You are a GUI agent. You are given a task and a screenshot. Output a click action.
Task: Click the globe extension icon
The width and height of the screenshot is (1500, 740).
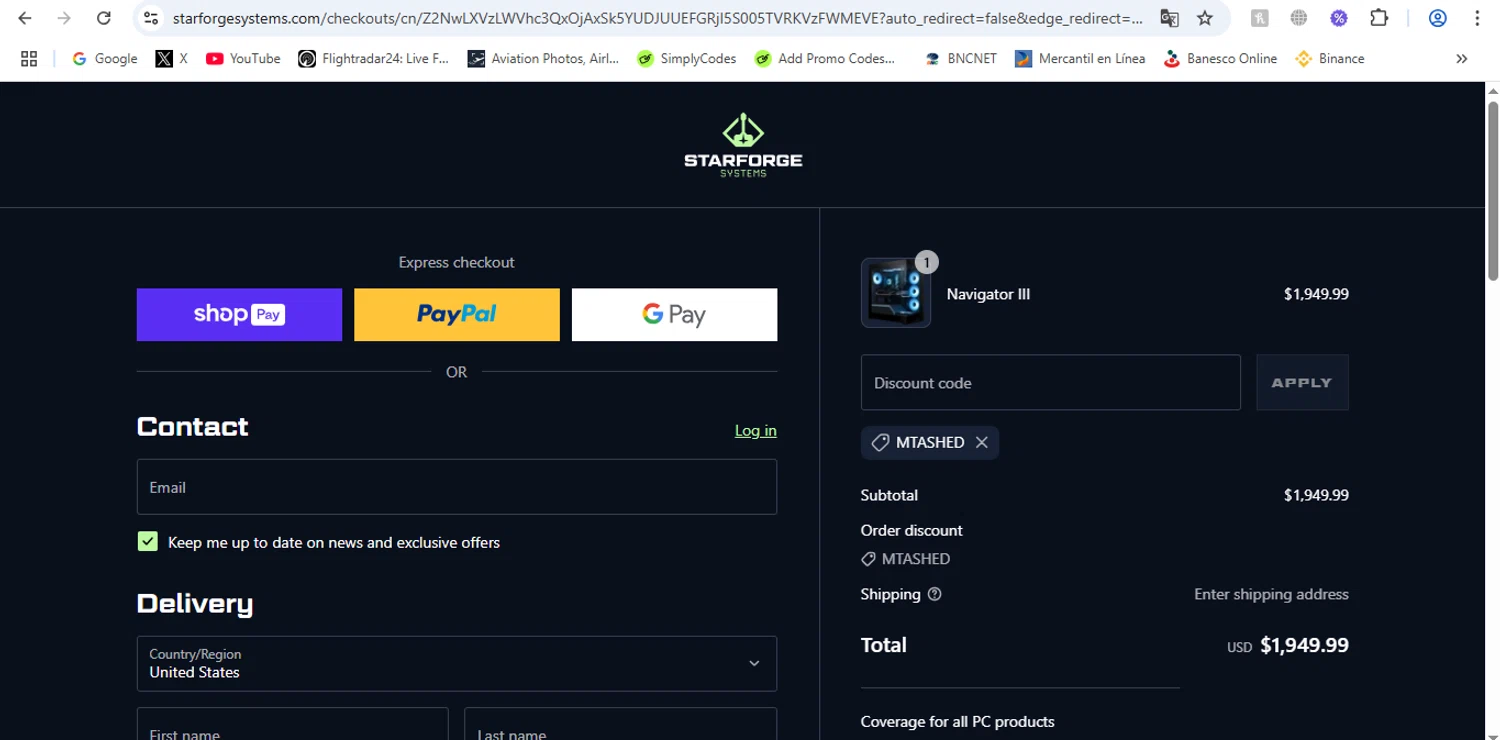pos(1299,18)
